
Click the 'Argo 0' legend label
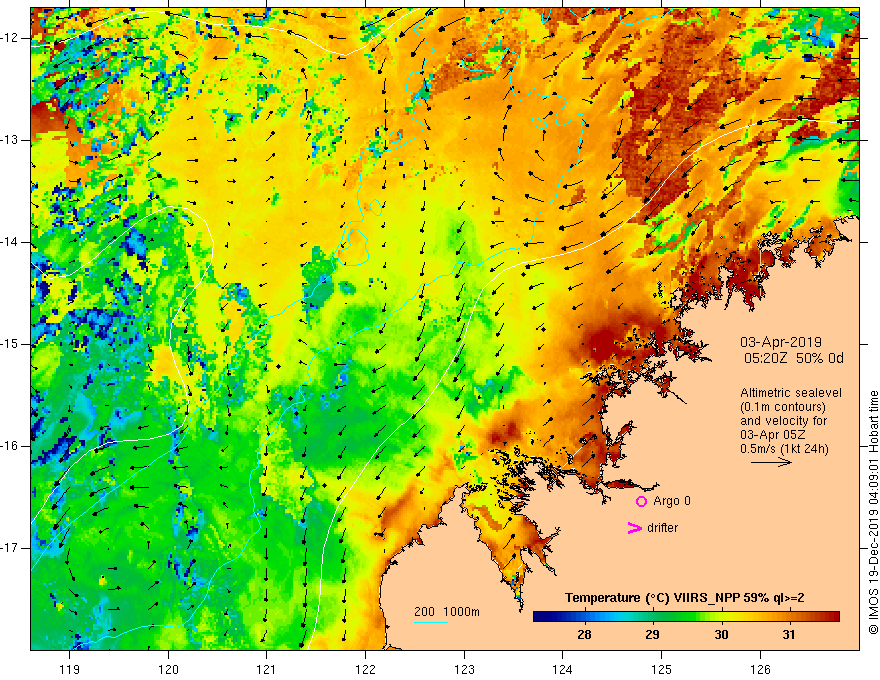(672, 501)
